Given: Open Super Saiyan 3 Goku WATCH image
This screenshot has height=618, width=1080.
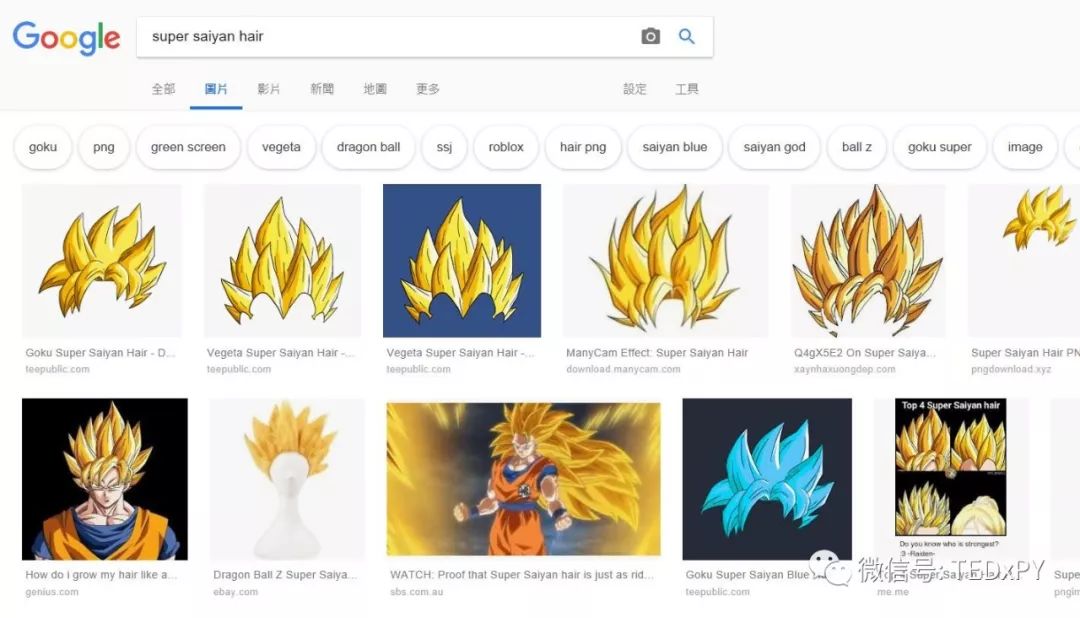Looking at the screenshot, I should [523, 479].
